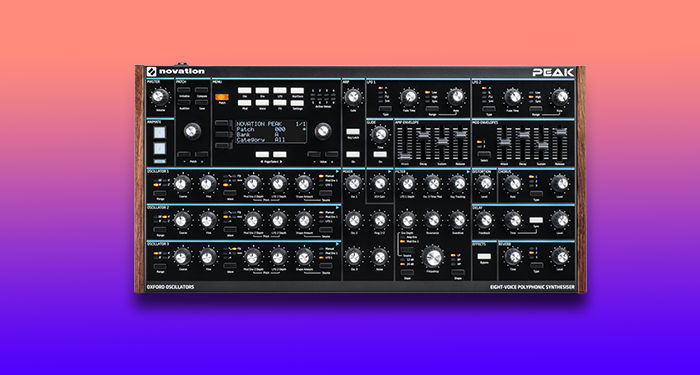Click the Amp Envelope Sustain slider
Screen dimensions: 700x375
click(x=442, y=143)
